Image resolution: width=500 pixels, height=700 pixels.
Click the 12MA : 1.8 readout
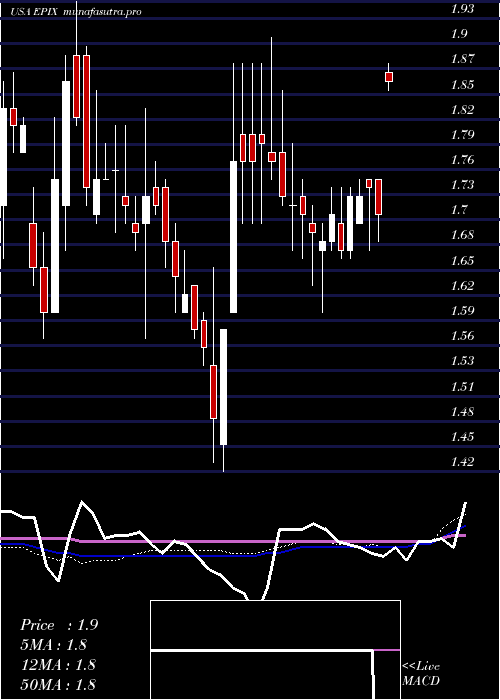(x=58, y=665)
